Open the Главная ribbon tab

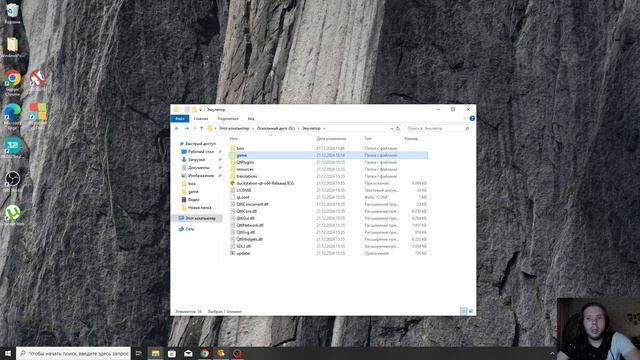201,118
